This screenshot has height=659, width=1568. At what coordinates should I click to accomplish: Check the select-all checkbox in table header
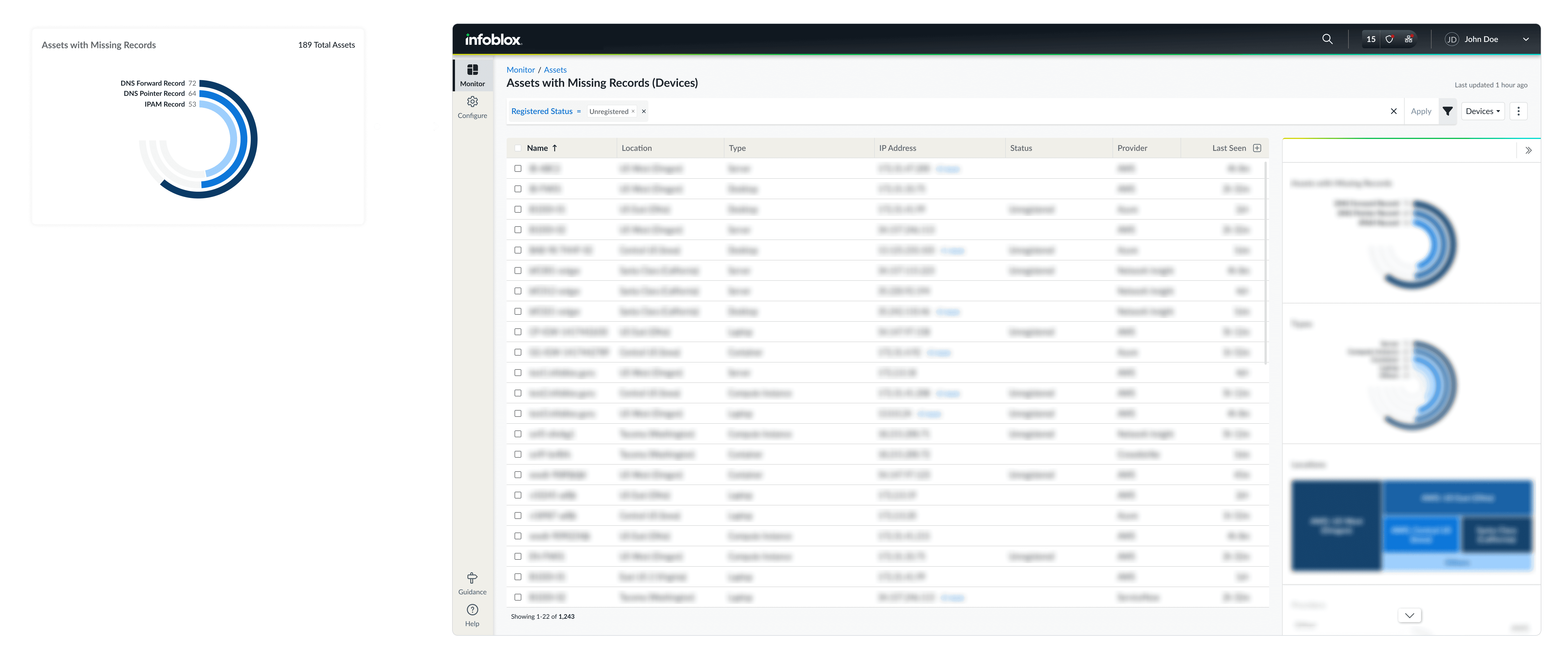tap(517, 148)
